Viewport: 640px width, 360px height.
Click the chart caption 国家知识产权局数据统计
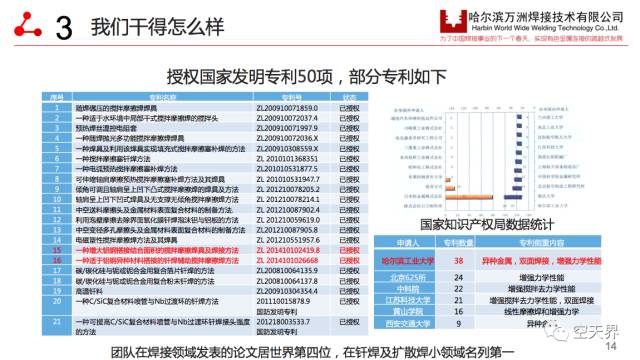tap(487, 224)
